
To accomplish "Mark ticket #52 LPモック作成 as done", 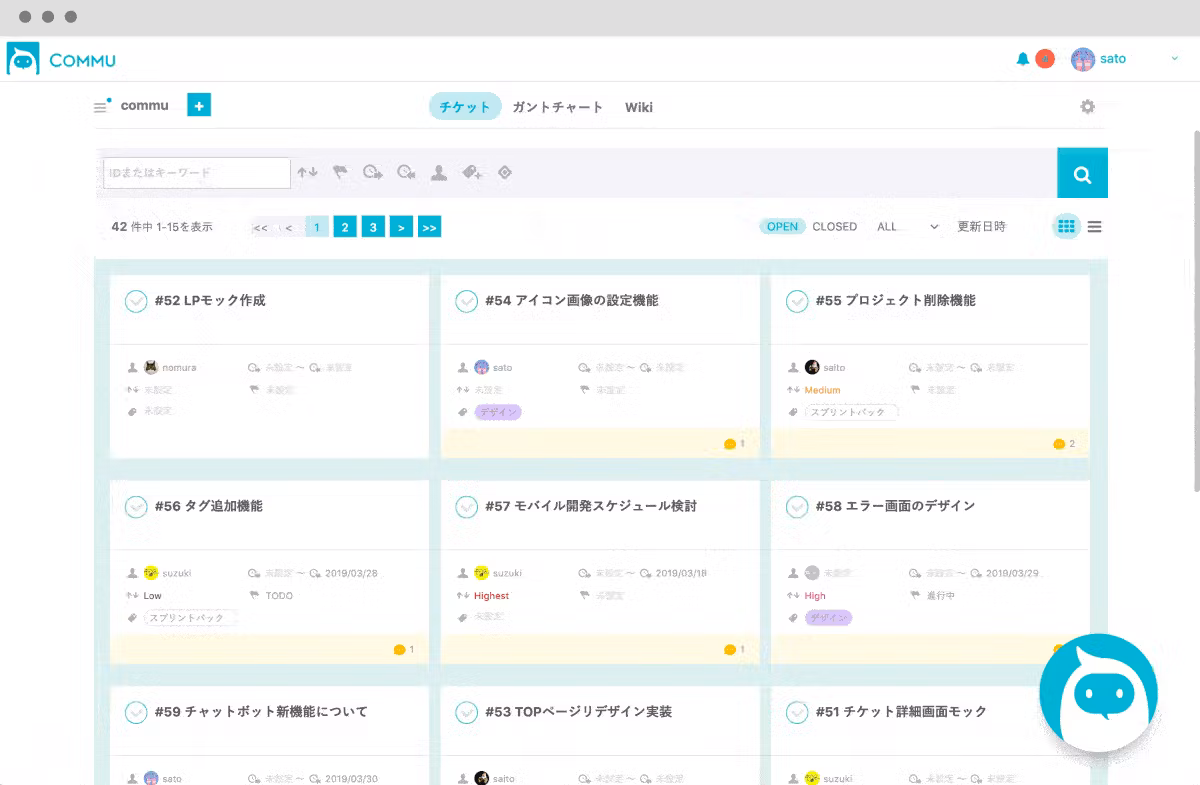I will tap(136, 301).
